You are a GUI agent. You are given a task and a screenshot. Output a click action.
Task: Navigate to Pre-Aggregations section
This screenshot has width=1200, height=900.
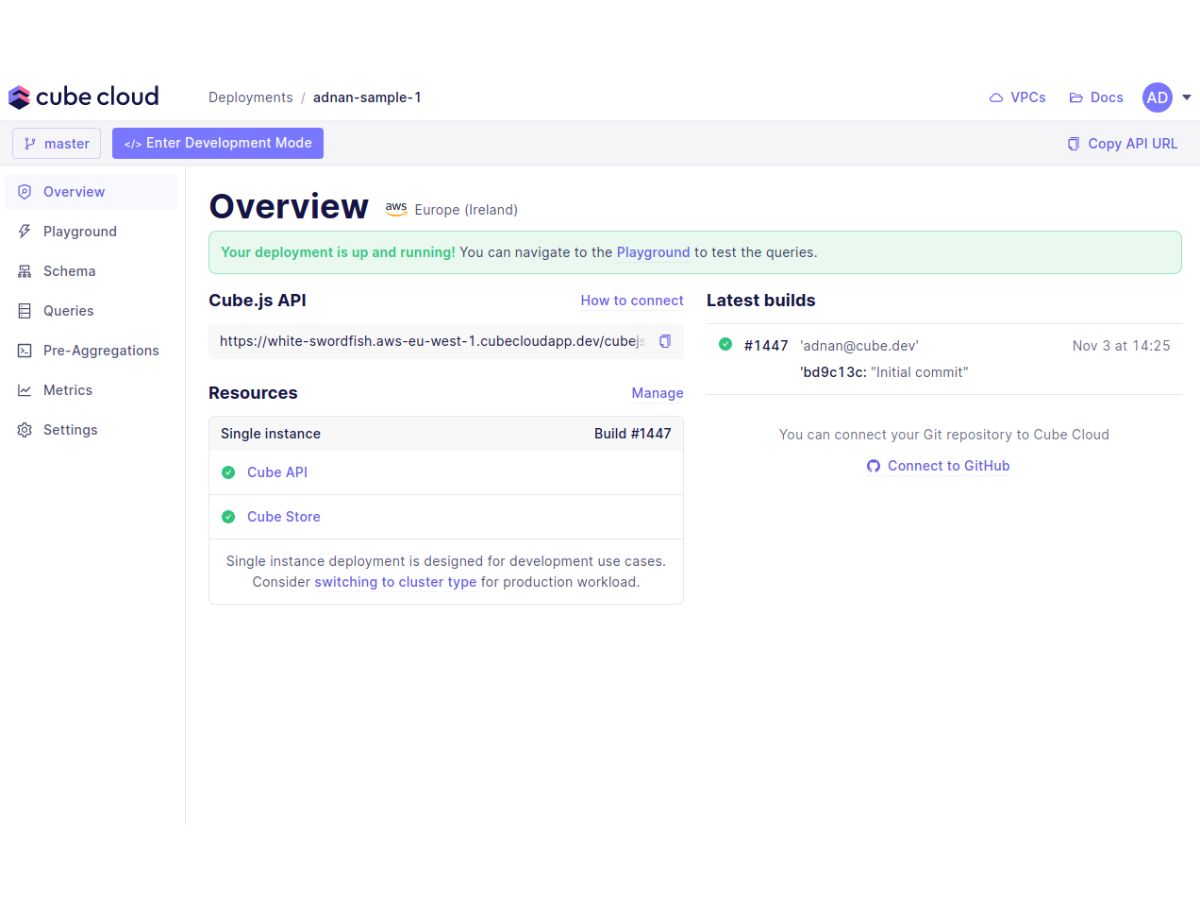[91, 351]
